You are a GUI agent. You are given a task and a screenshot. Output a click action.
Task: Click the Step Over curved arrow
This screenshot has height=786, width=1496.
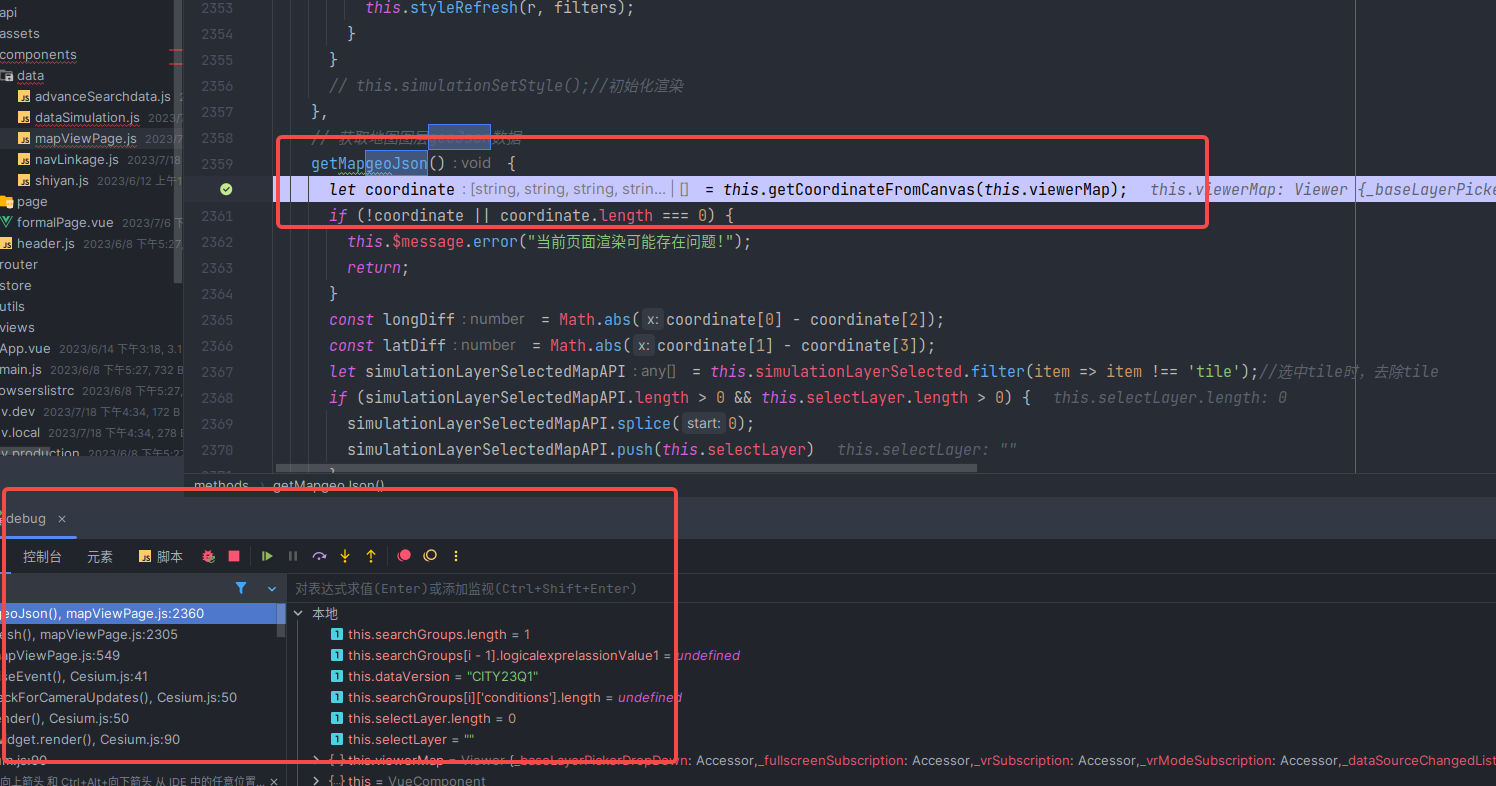(319, 556)
